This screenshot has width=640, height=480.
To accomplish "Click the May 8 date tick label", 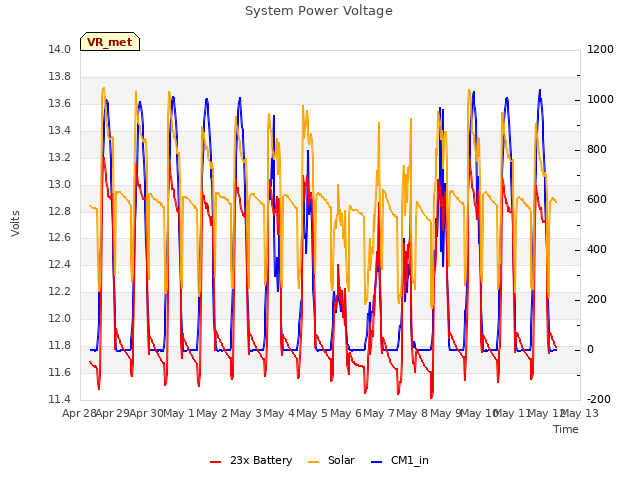I will pos(412,413).
